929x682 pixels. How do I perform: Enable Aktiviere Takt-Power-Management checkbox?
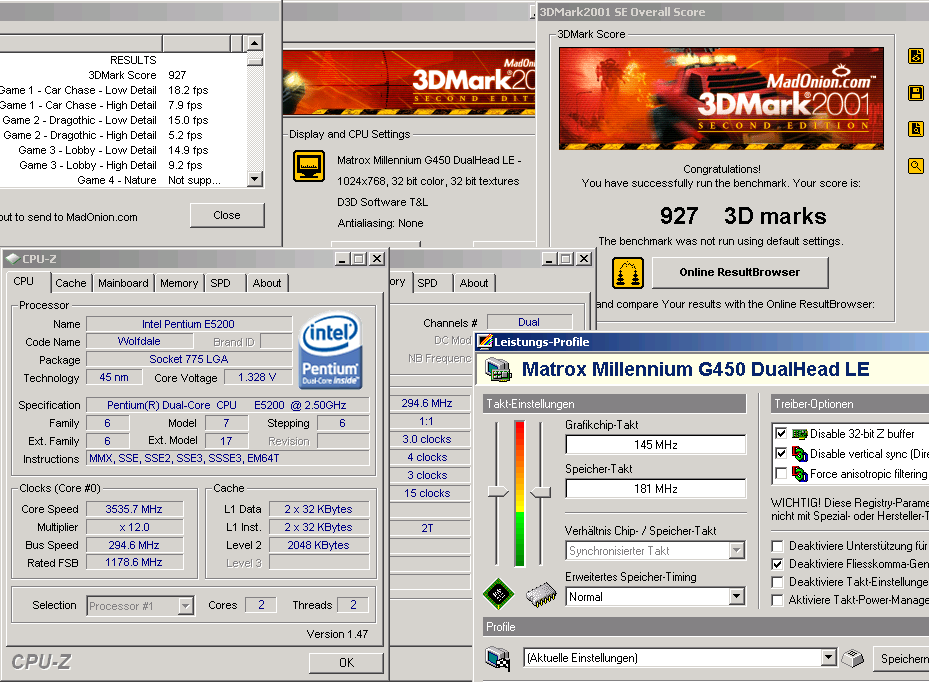(777, 600)
